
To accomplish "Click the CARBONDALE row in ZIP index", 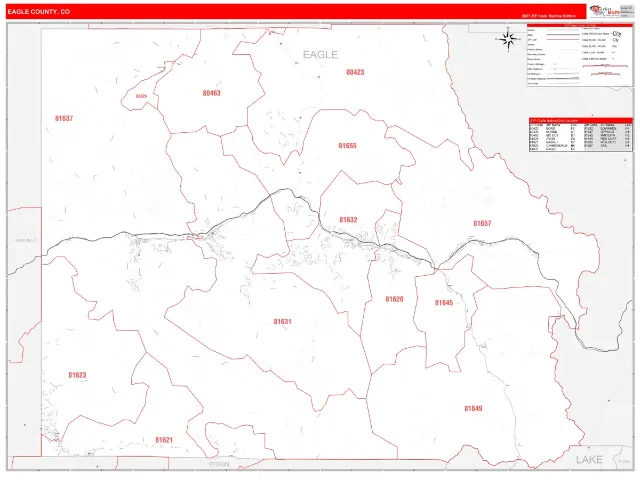I will pos(552,145).
